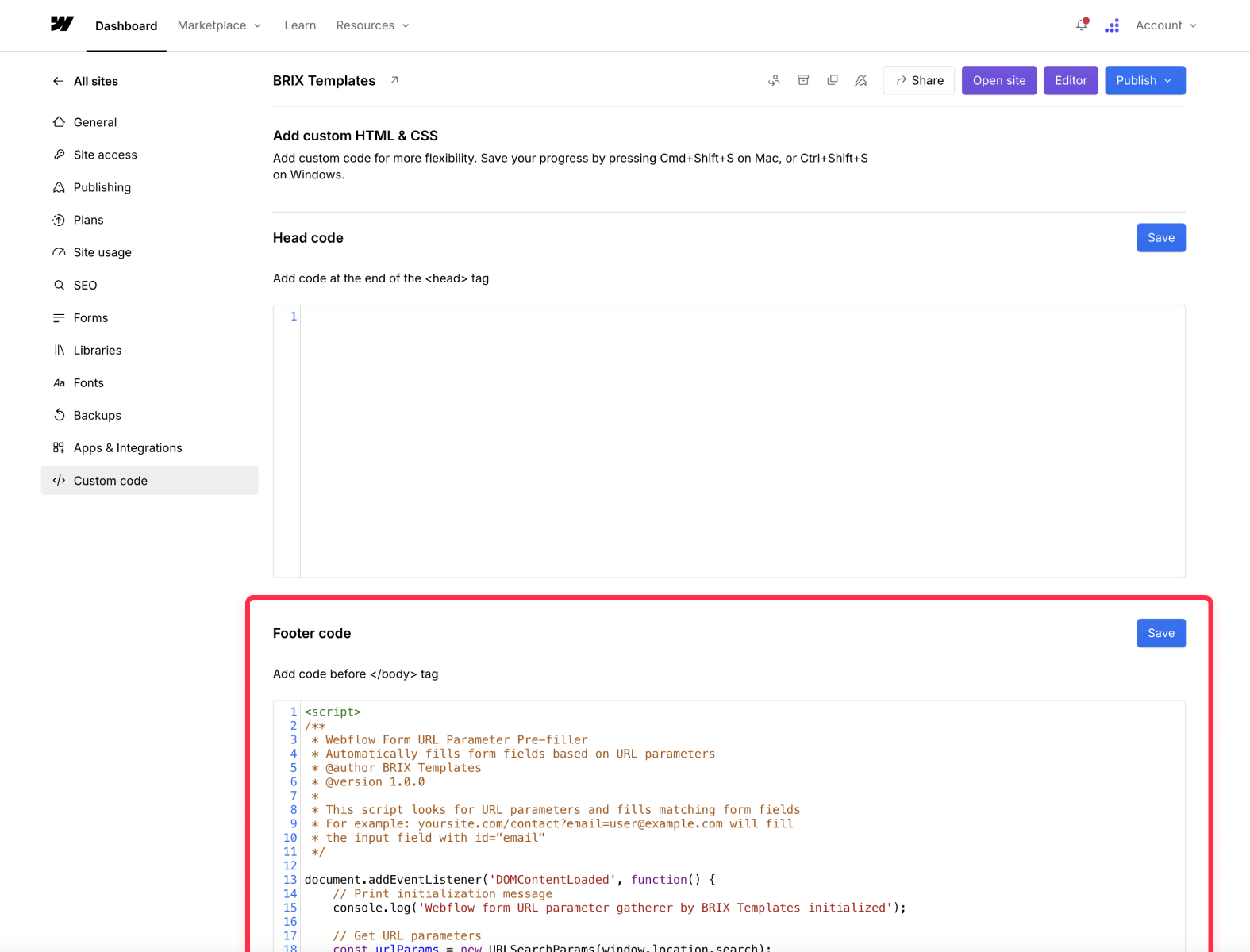Go to General settings

point(149,122)
